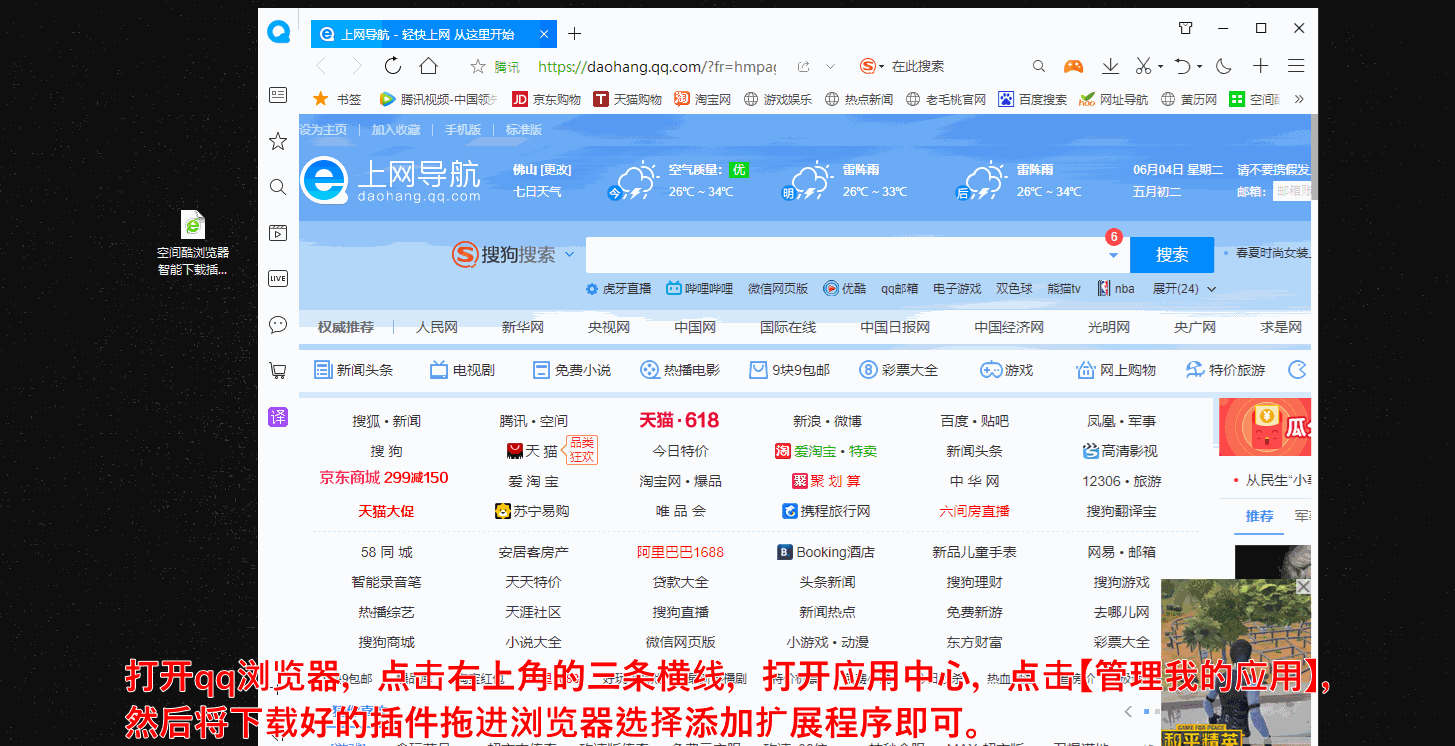
Task: Open 淘宝网 bookmark
Action: coord(702,99)
